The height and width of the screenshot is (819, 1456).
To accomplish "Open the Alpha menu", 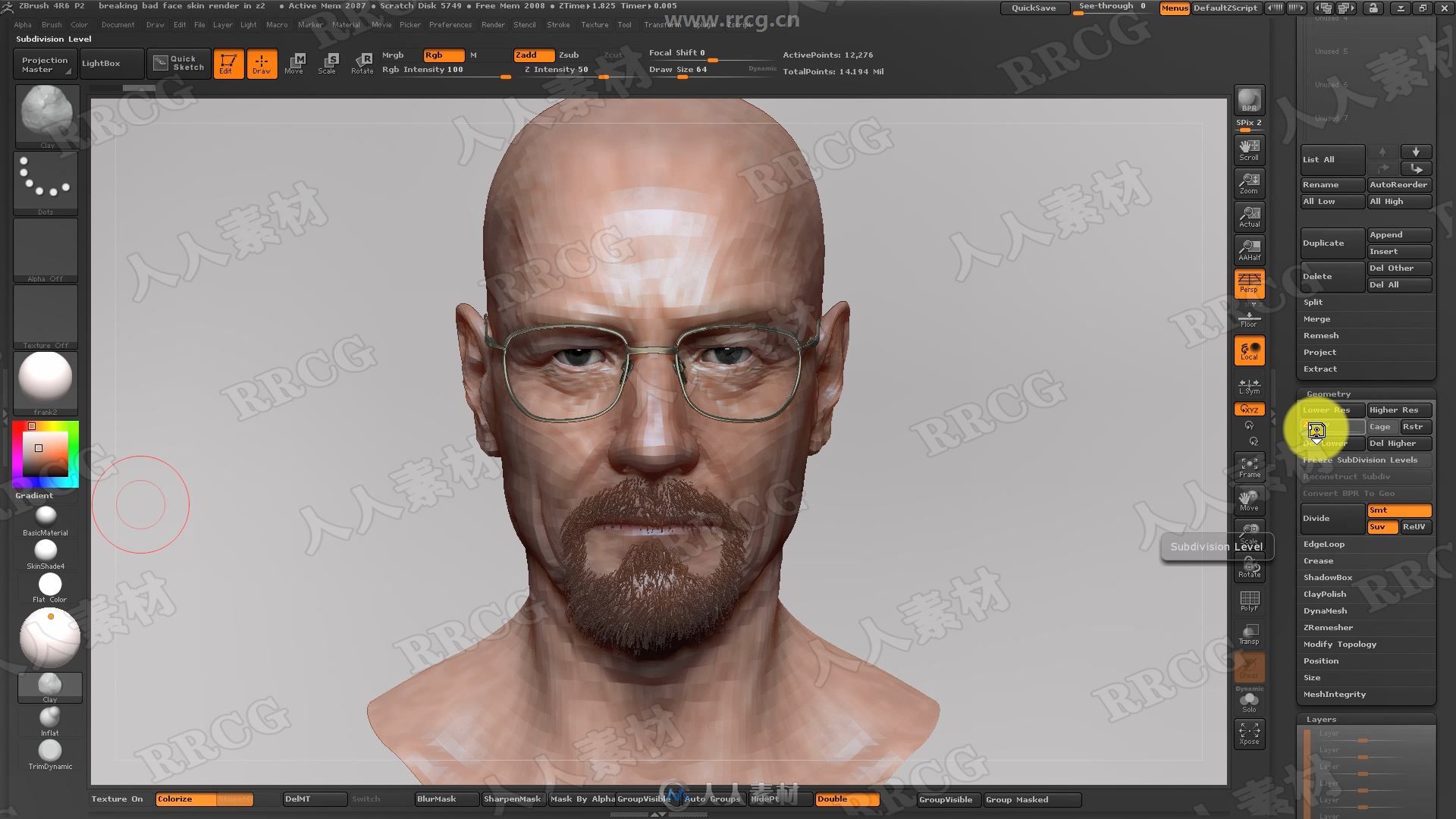I will pyautogui.click(x=23, y=24).
